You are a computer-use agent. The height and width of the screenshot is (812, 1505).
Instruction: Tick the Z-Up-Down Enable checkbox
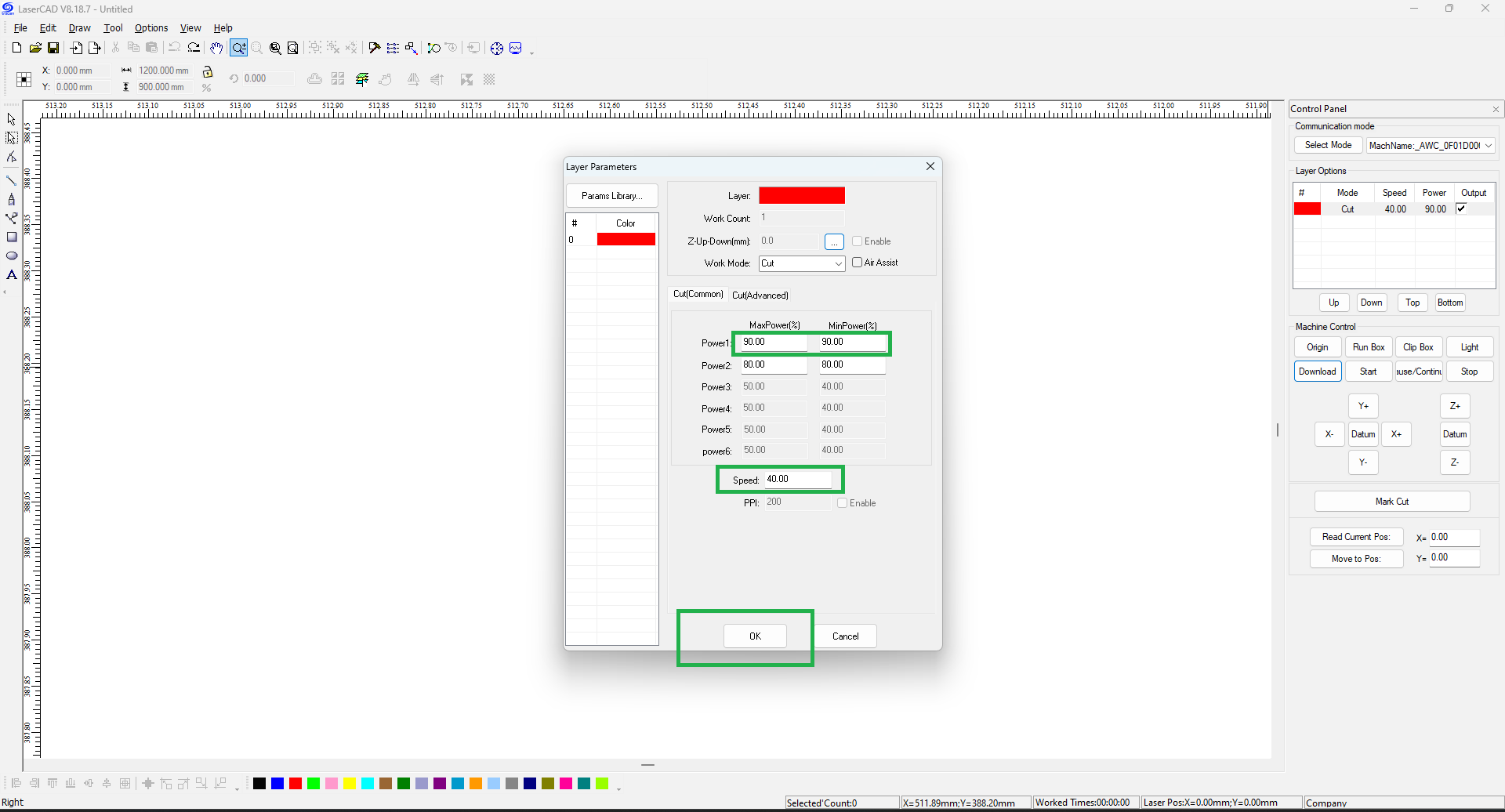click(857, 241)
